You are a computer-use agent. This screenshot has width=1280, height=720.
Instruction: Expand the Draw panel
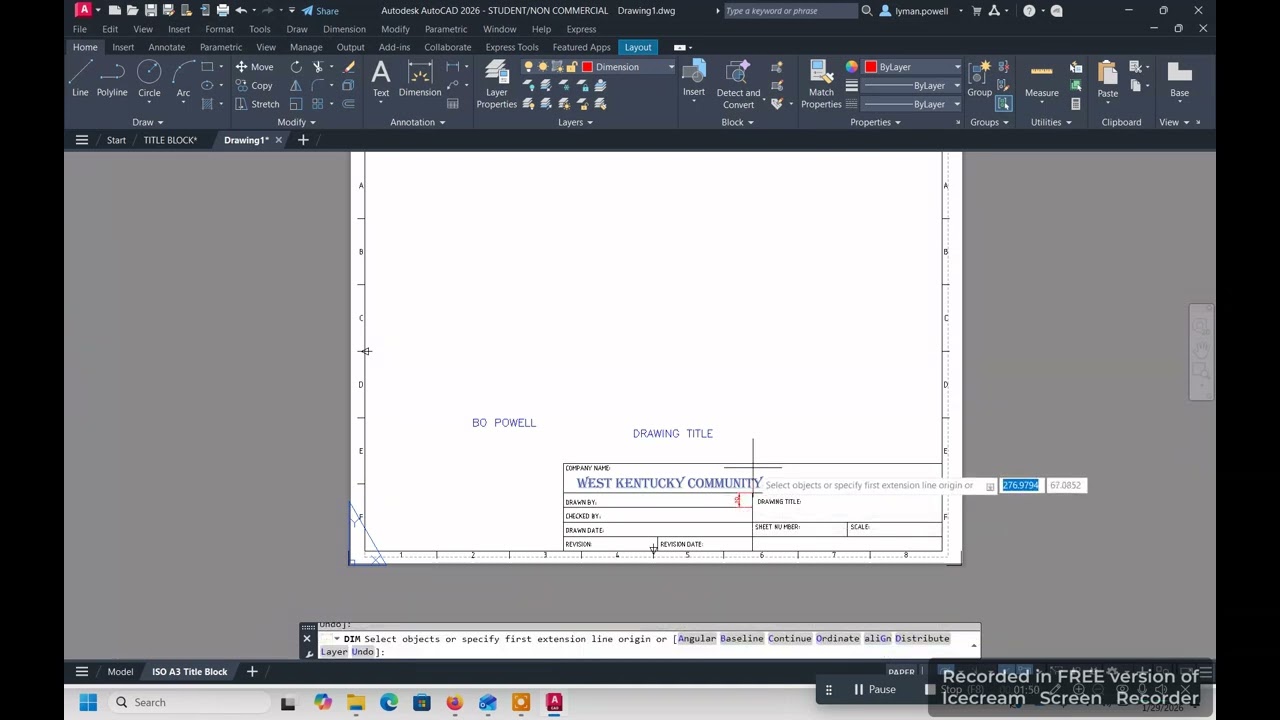click(148, 122)
